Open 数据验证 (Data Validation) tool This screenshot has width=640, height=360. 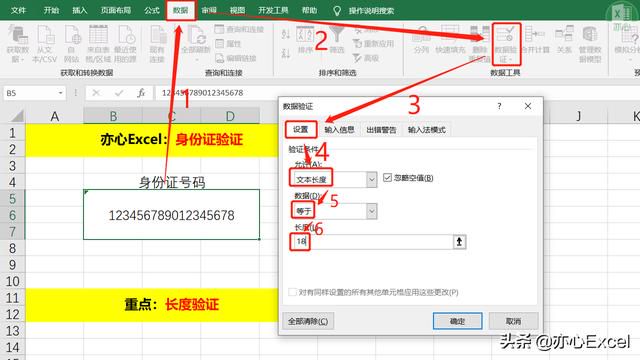(x=506, y=44)
